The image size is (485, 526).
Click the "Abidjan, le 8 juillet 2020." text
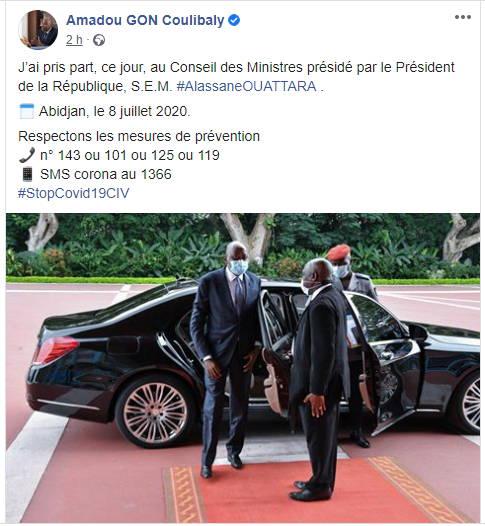(x=114, y=111)
